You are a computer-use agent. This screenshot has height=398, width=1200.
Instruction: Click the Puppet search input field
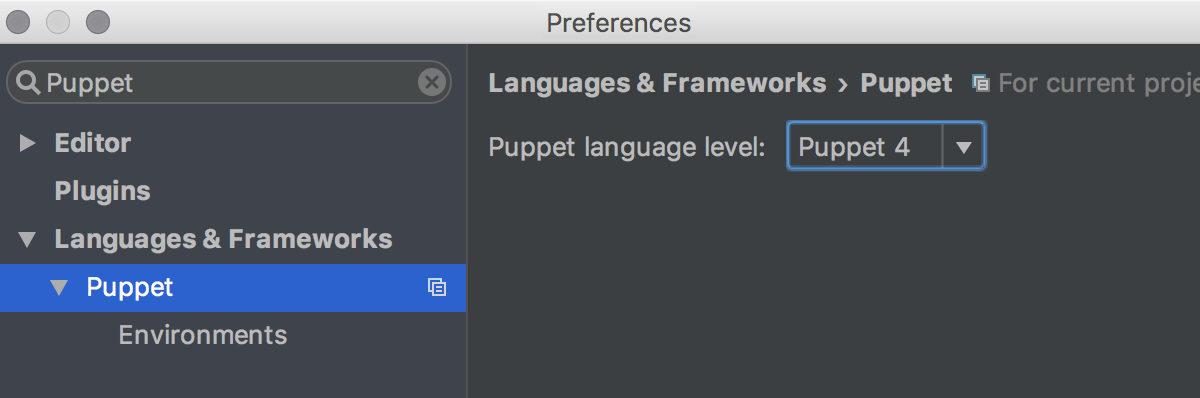pyautogui.click(x=229, y=82)
